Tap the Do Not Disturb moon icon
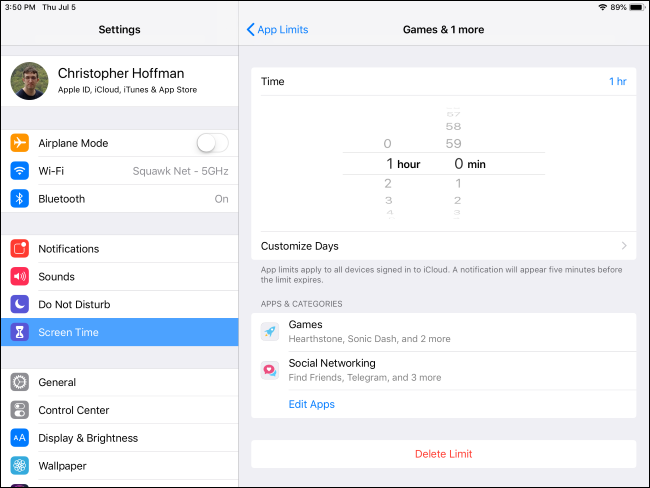This screenshot has width=650, height=488. (20, 304)
